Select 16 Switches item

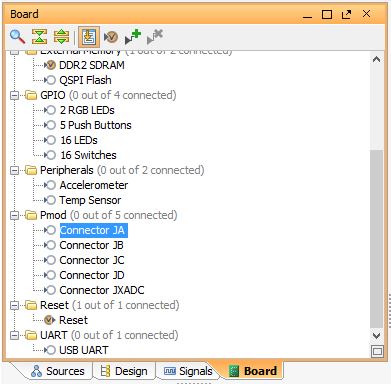coord(88,155)
